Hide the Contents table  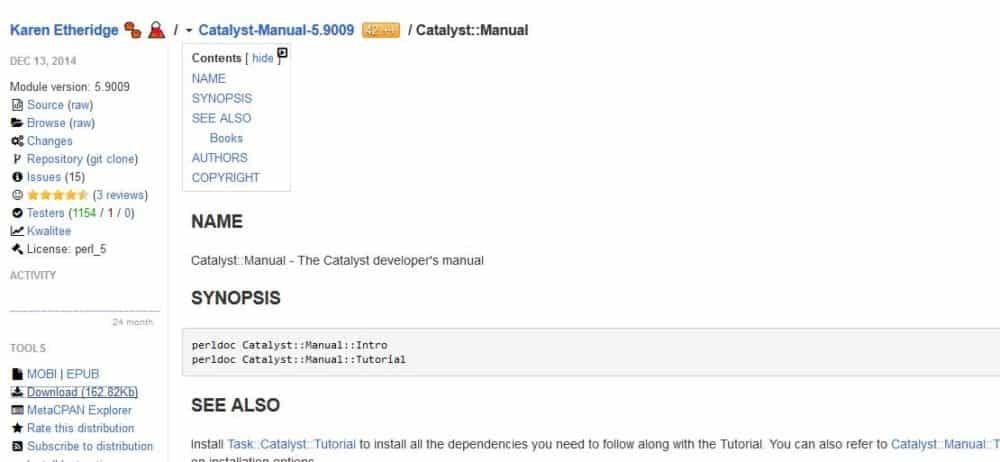tap(262, 59)
